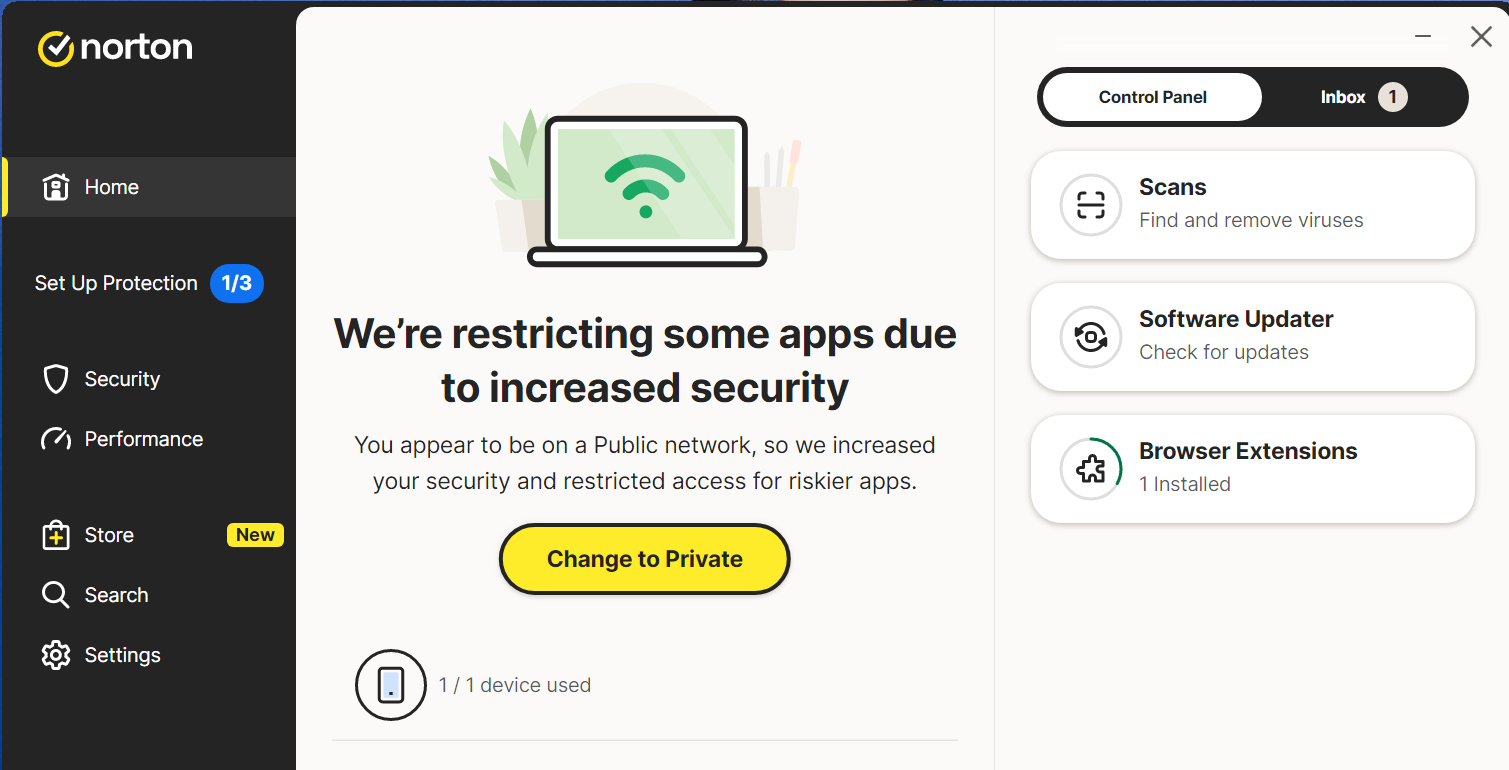Click the Settings gear icon

pos(56,655)
